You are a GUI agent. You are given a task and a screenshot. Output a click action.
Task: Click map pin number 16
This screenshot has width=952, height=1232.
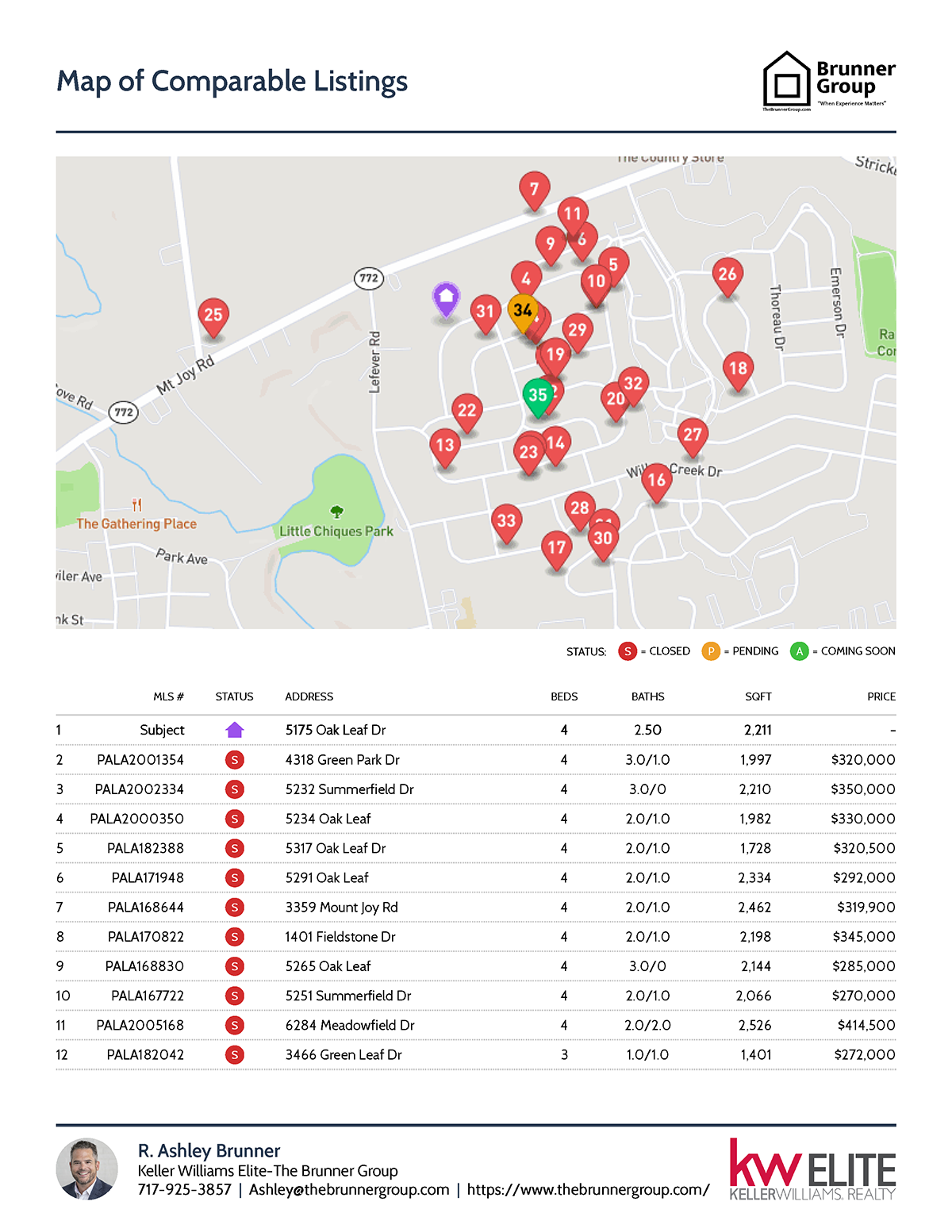point(657,483)
